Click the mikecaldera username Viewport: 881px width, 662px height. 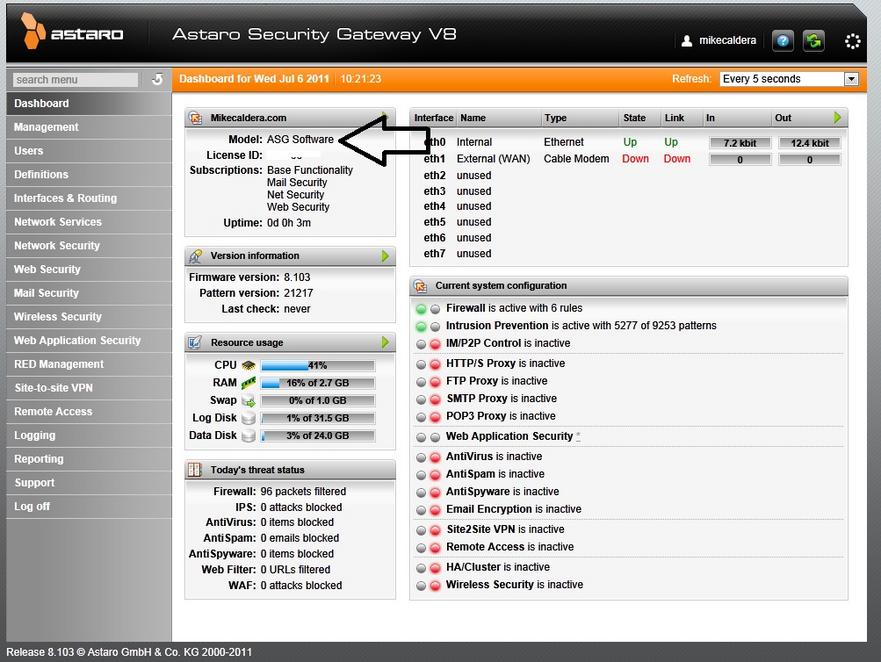[x=728, y=40]
